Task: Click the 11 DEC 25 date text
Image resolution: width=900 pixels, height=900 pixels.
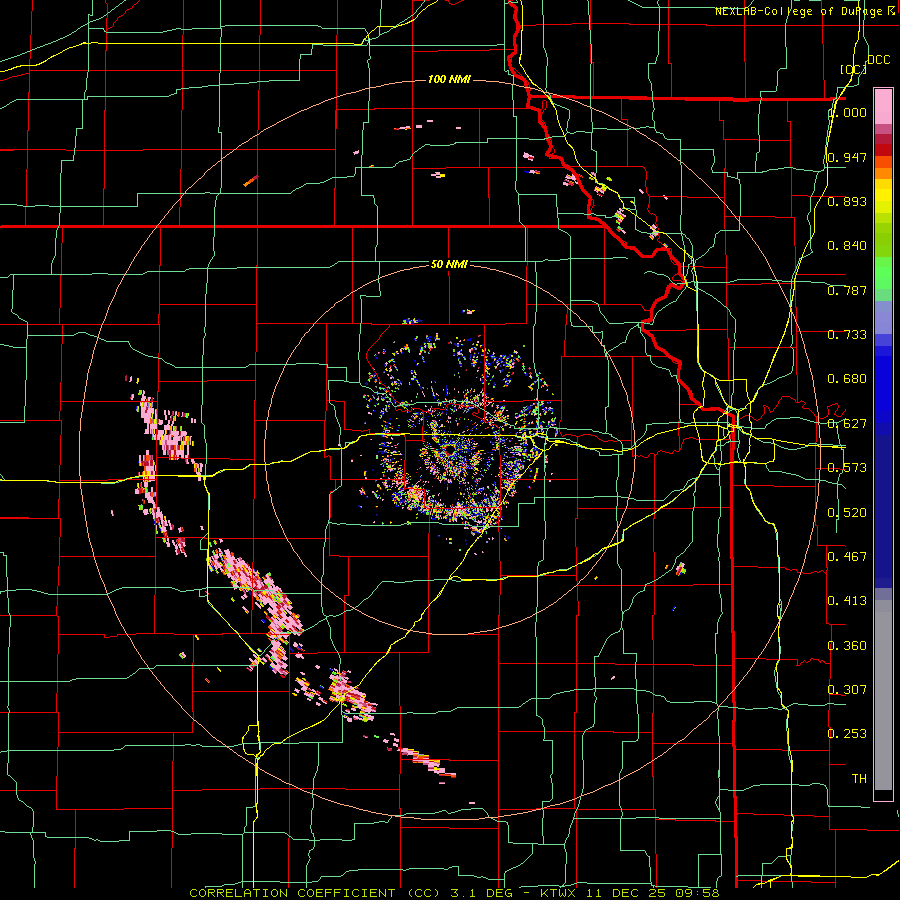Action: pos(624,893)
